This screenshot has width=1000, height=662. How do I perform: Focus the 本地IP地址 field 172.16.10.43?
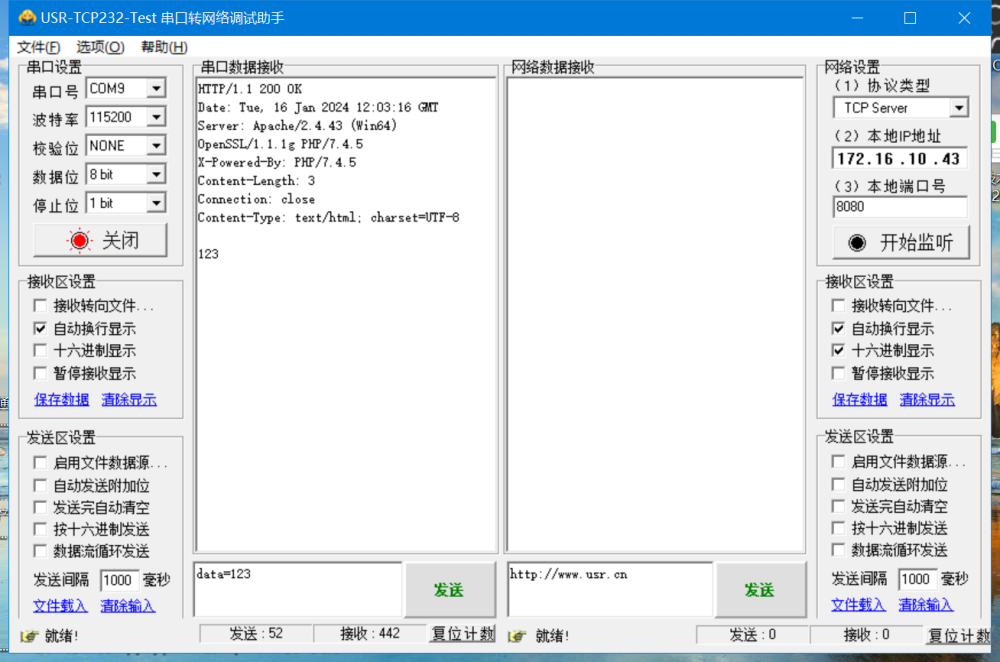(x=900, y=159)
